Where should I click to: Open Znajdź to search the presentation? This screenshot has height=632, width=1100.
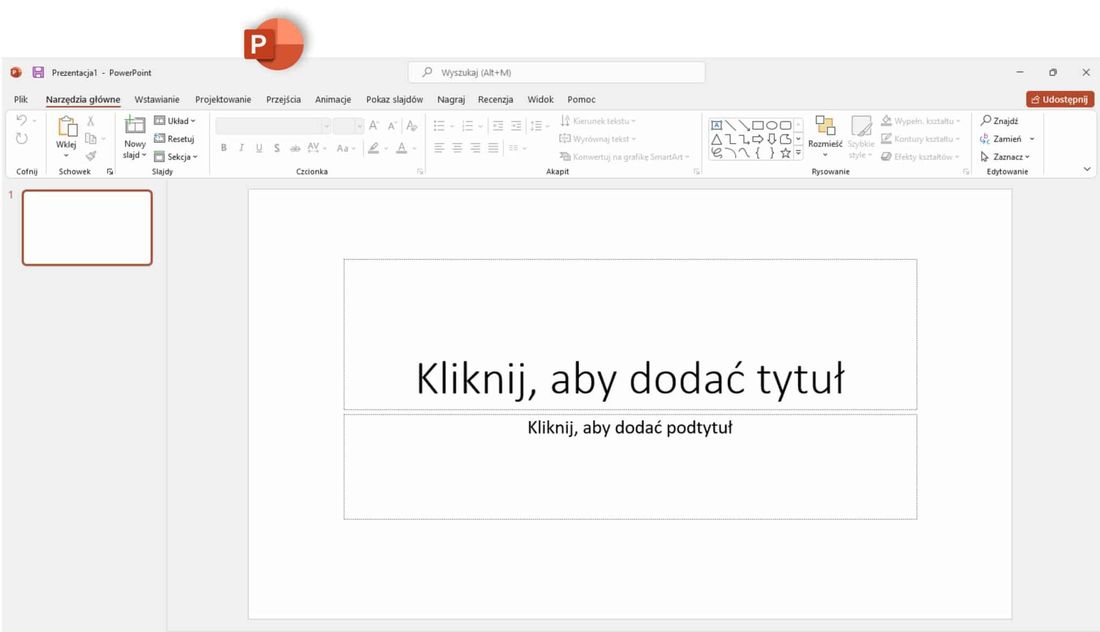(1001, 120)
